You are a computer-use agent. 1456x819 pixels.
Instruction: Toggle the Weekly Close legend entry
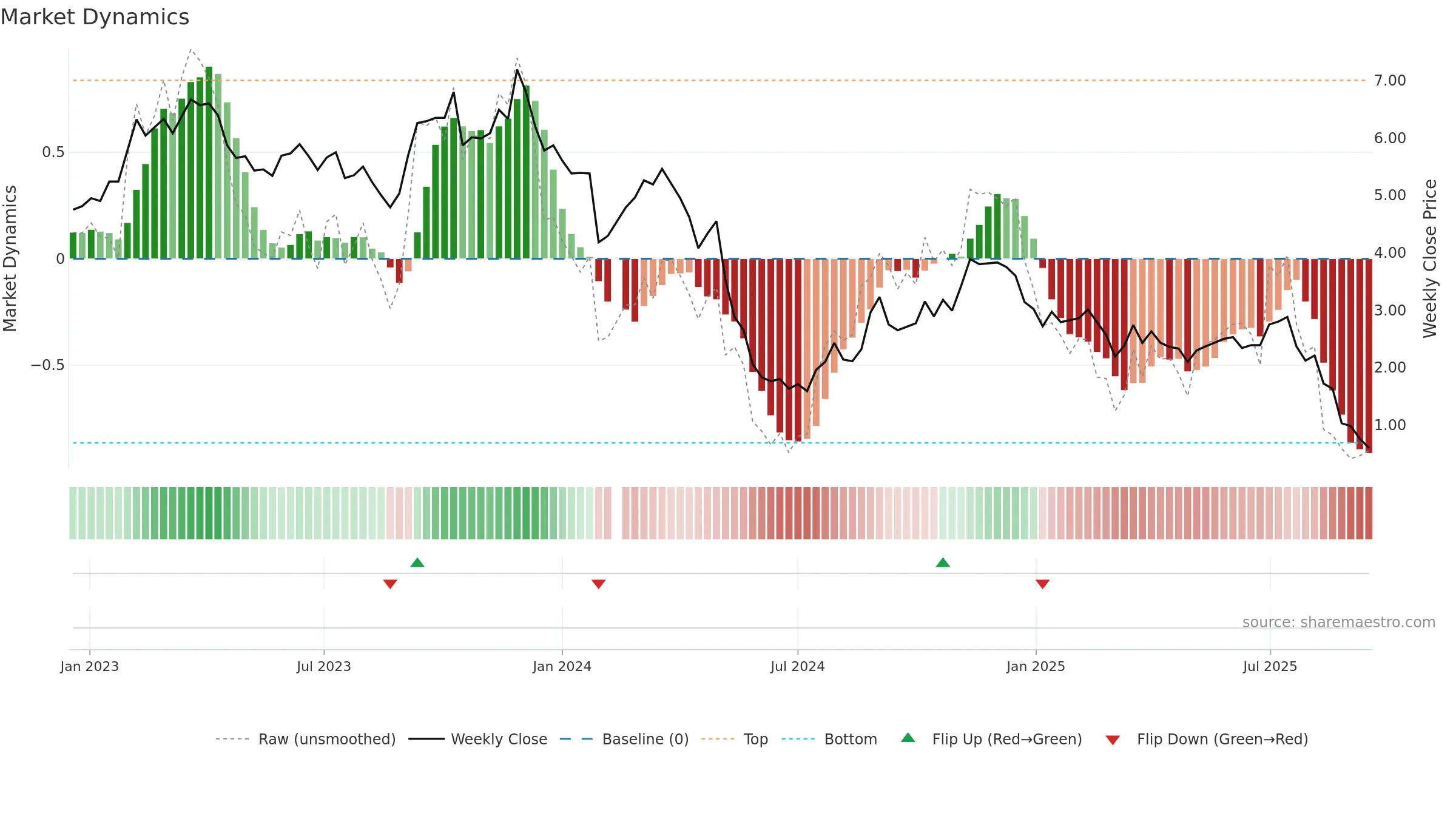tap(477, 739)
